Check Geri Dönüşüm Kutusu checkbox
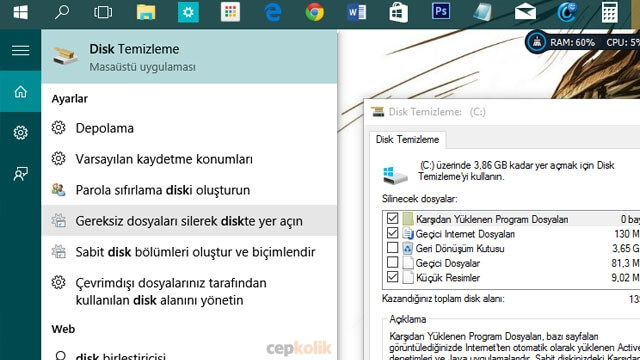 click(x=392, y=248)
